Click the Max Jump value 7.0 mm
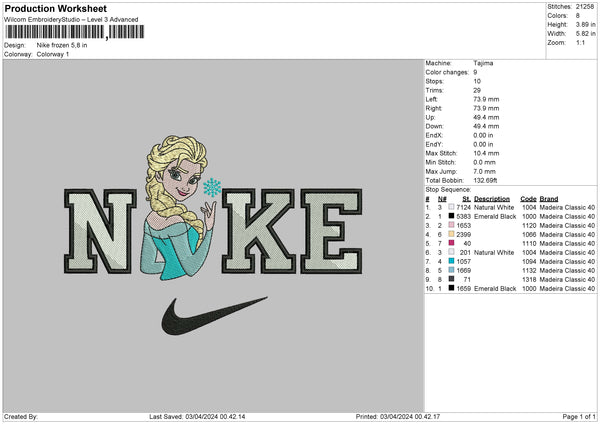Screen dimensions: 600x424 point(484,171)
